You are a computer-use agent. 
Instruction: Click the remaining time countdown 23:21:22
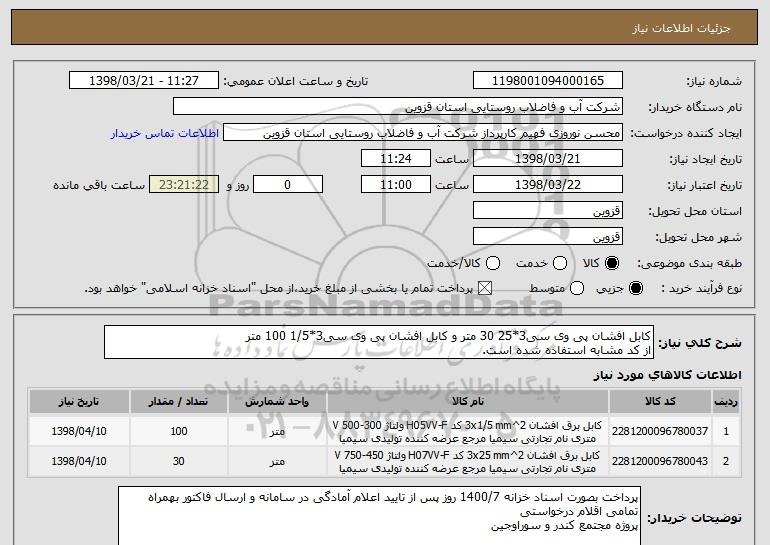184,185
